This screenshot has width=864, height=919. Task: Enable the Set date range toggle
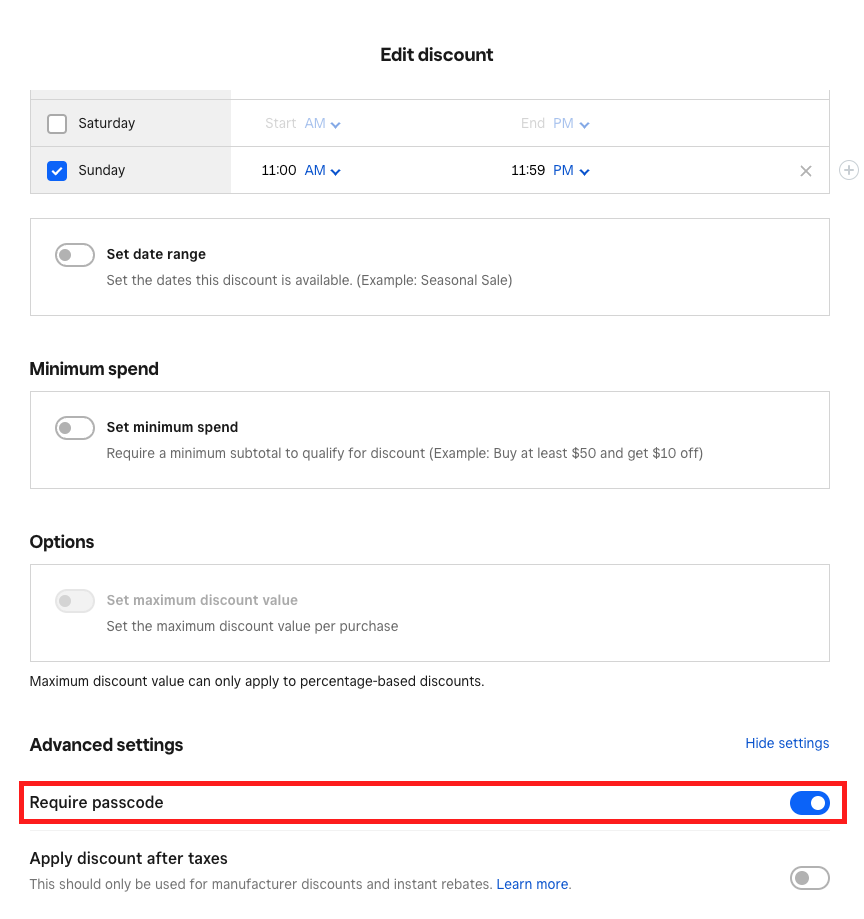pos(75,255)
